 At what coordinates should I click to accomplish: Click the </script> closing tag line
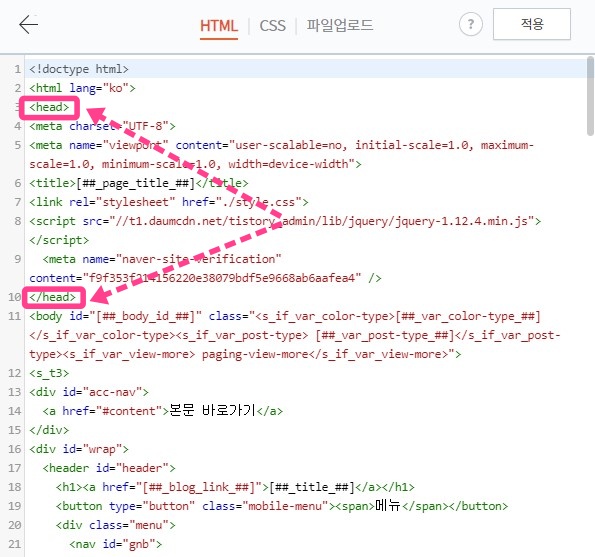pyautogui.click(x=59, y=240)
